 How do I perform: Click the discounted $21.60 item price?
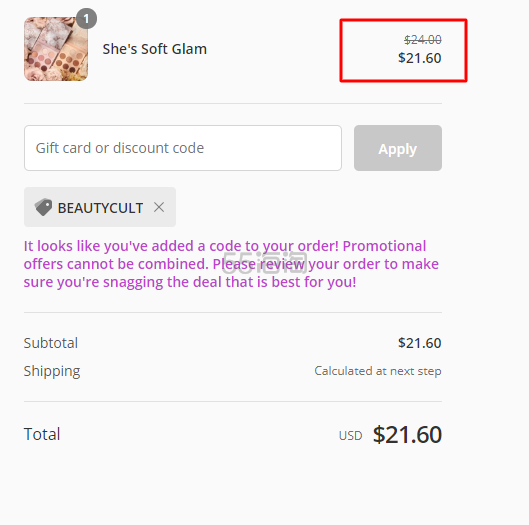(420, 58)
